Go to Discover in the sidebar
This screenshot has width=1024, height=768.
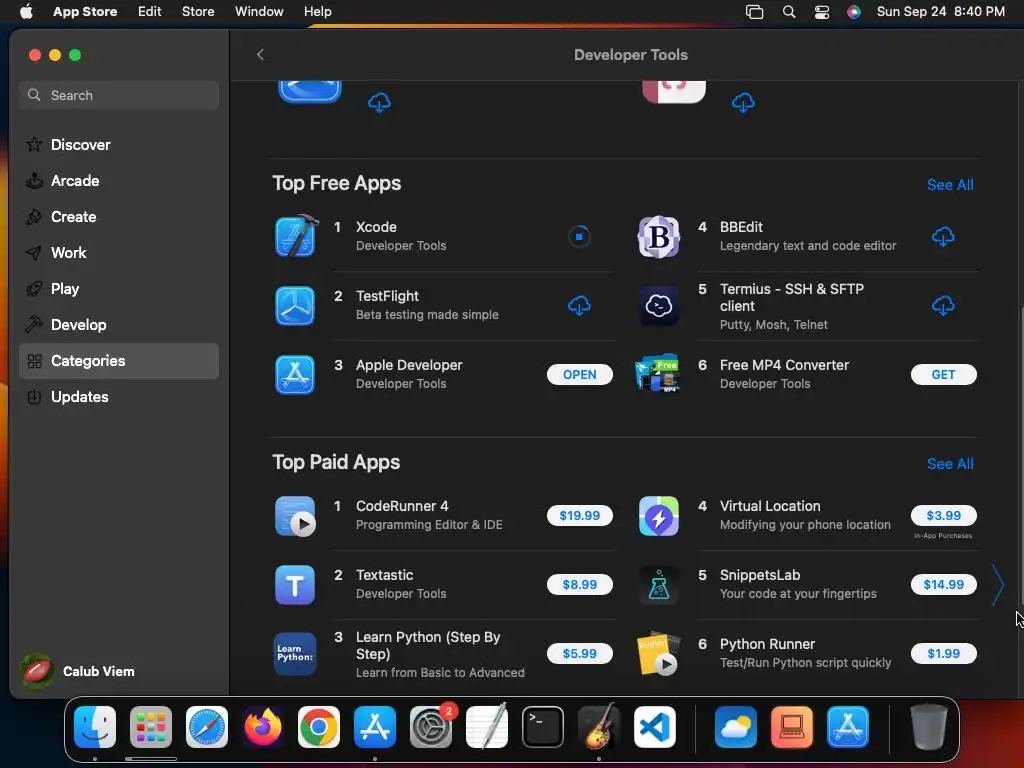click(119, 145)
